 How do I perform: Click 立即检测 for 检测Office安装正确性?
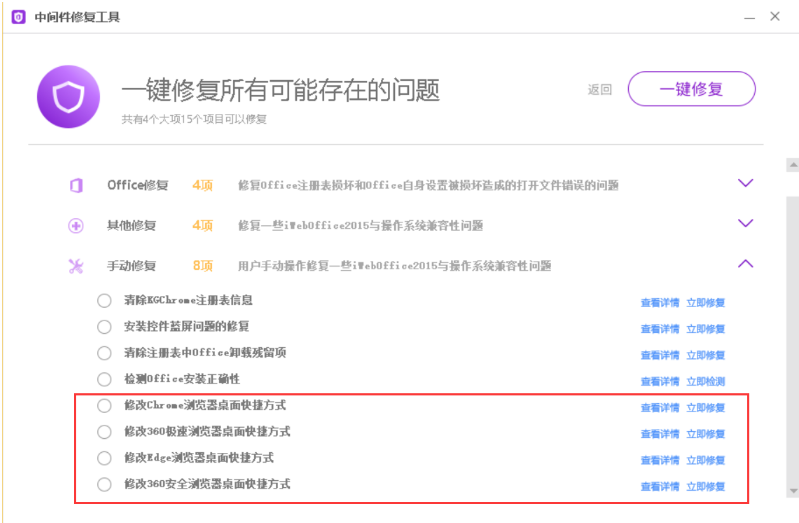705,381
